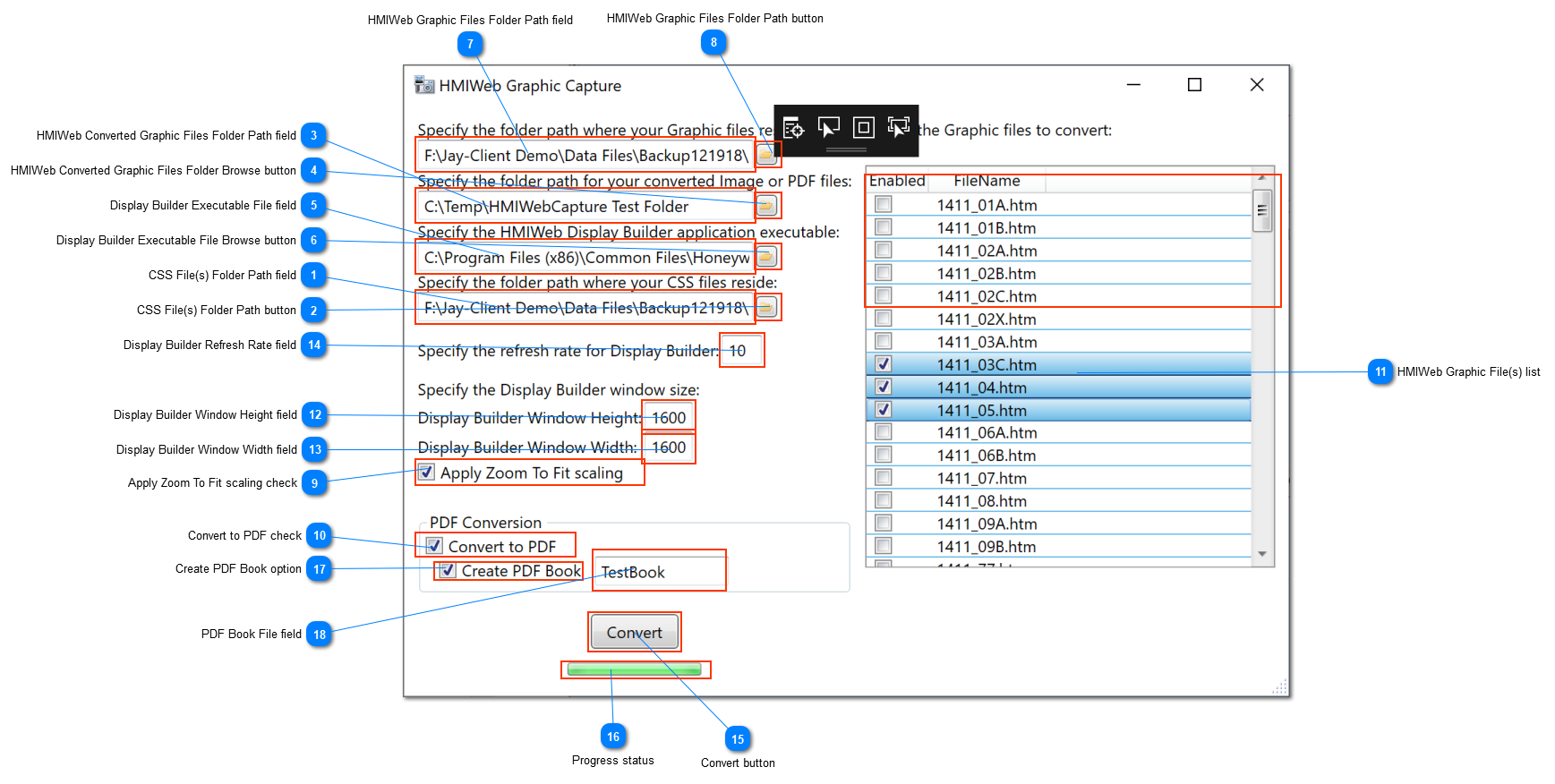The width and height of the screenshot is (1555, 784).
Task: Select the 1411_08.htm file row
Action: click(1058, 500)
